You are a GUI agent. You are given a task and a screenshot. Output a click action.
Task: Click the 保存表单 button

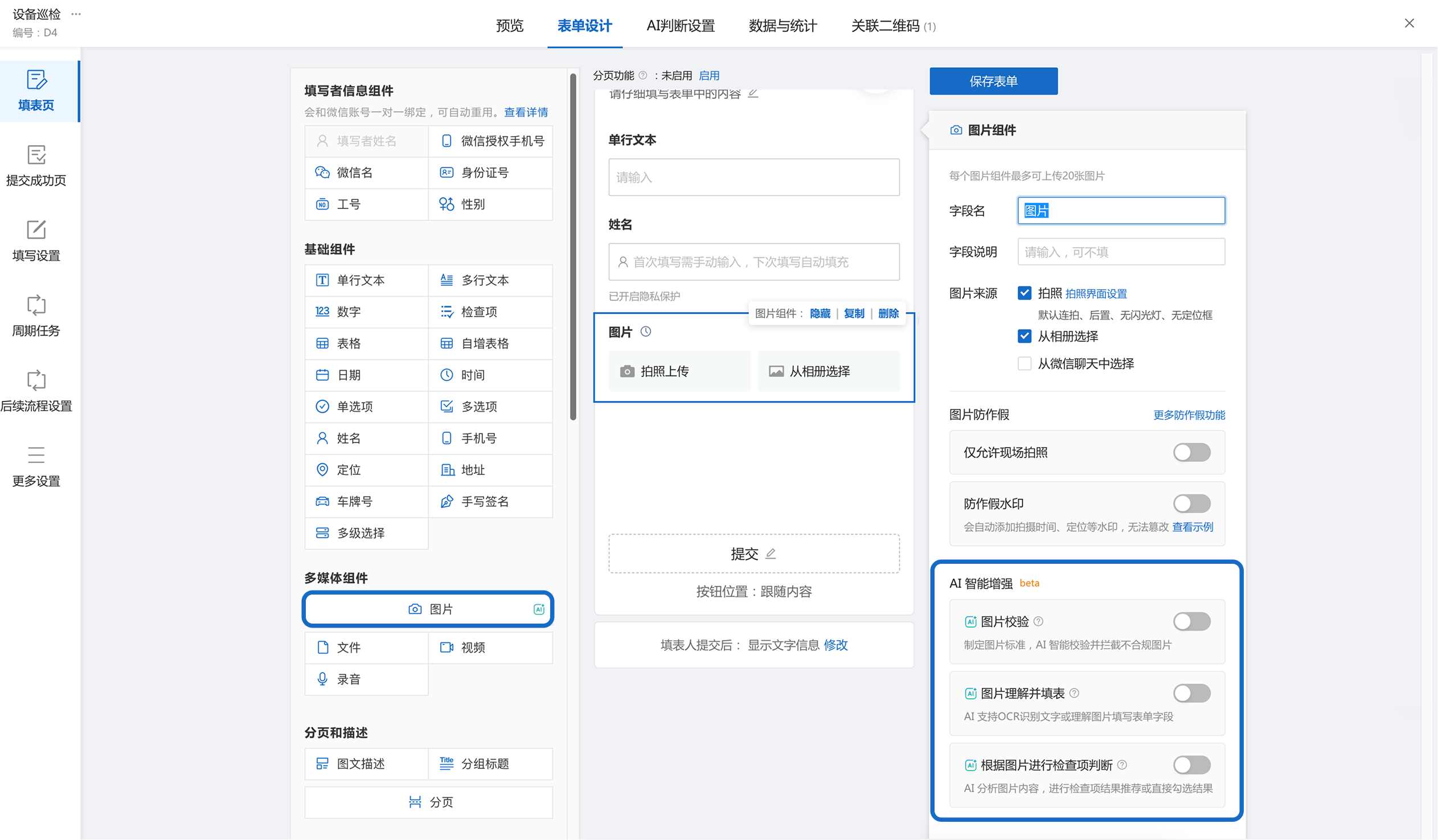993,81
